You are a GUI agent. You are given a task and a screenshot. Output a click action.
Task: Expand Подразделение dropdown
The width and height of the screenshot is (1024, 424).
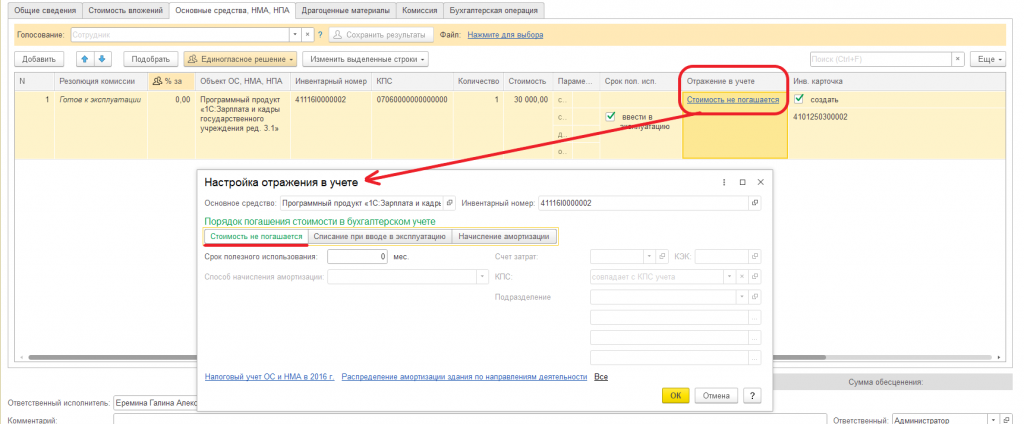[x=742, y=297]
